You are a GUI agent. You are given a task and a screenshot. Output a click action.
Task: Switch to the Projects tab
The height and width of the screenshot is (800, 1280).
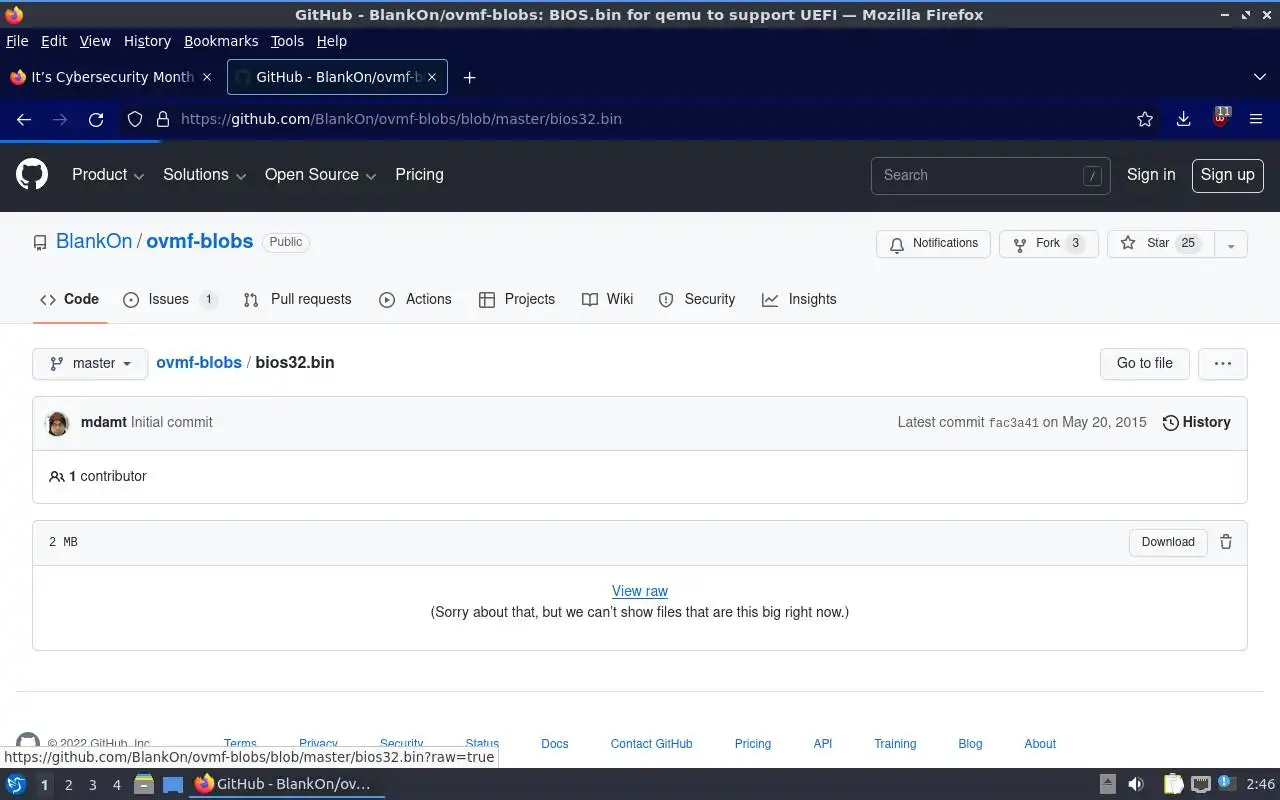517,299
